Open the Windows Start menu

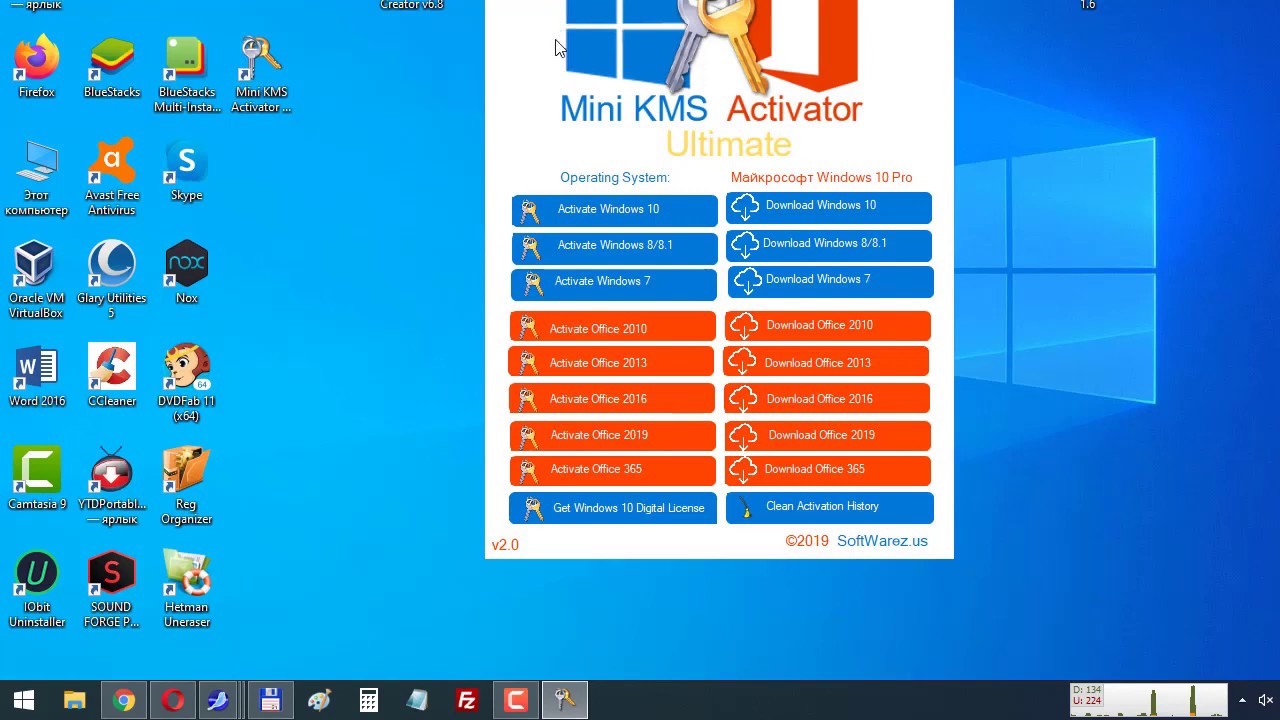coord(24,700)
